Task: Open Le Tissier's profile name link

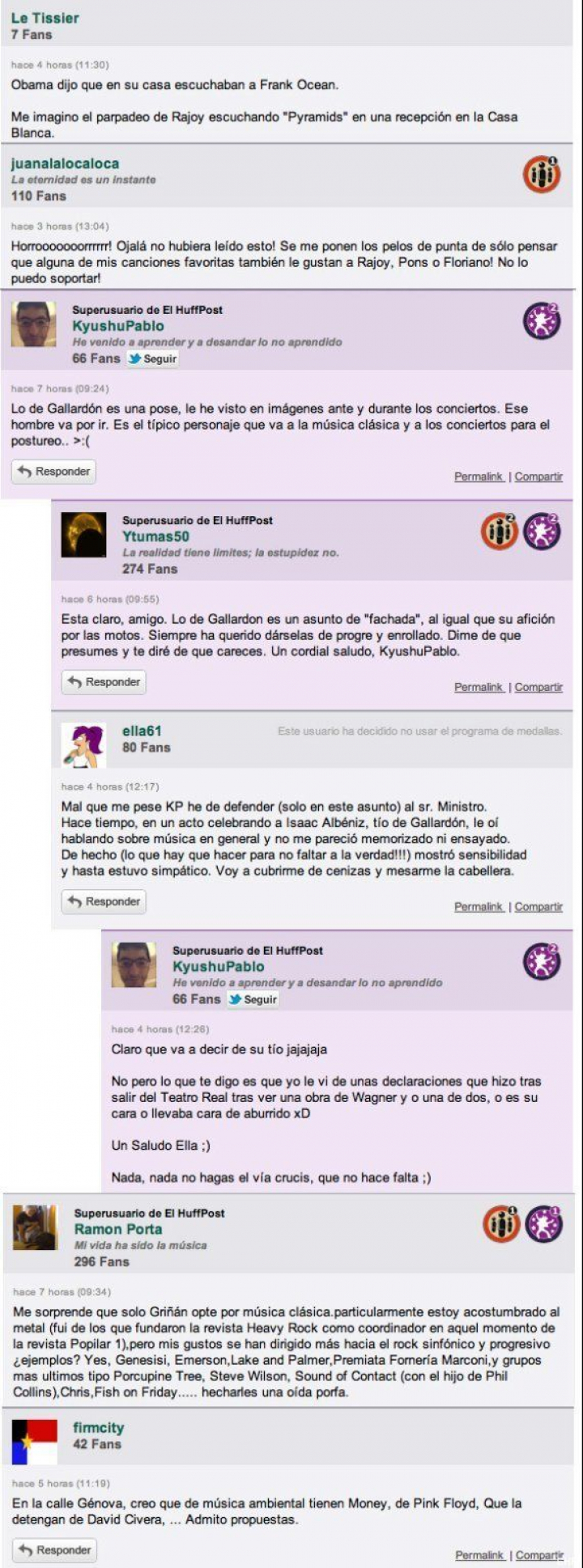Action: point(45,18)
